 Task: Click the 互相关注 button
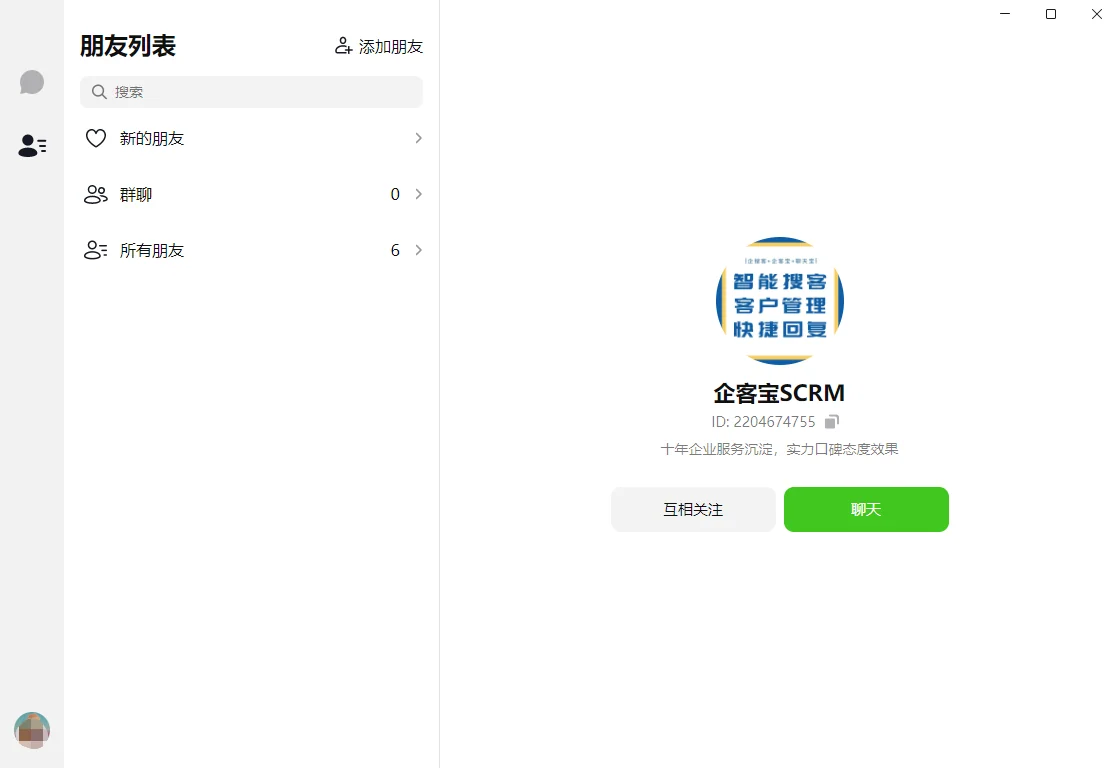693,509
